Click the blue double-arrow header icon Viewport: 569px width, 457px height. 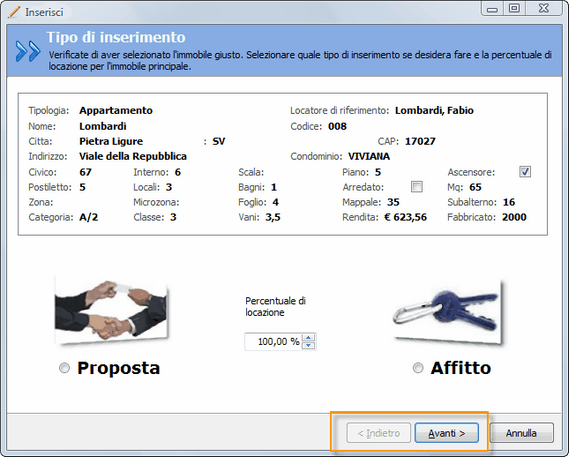click(28, 51)
